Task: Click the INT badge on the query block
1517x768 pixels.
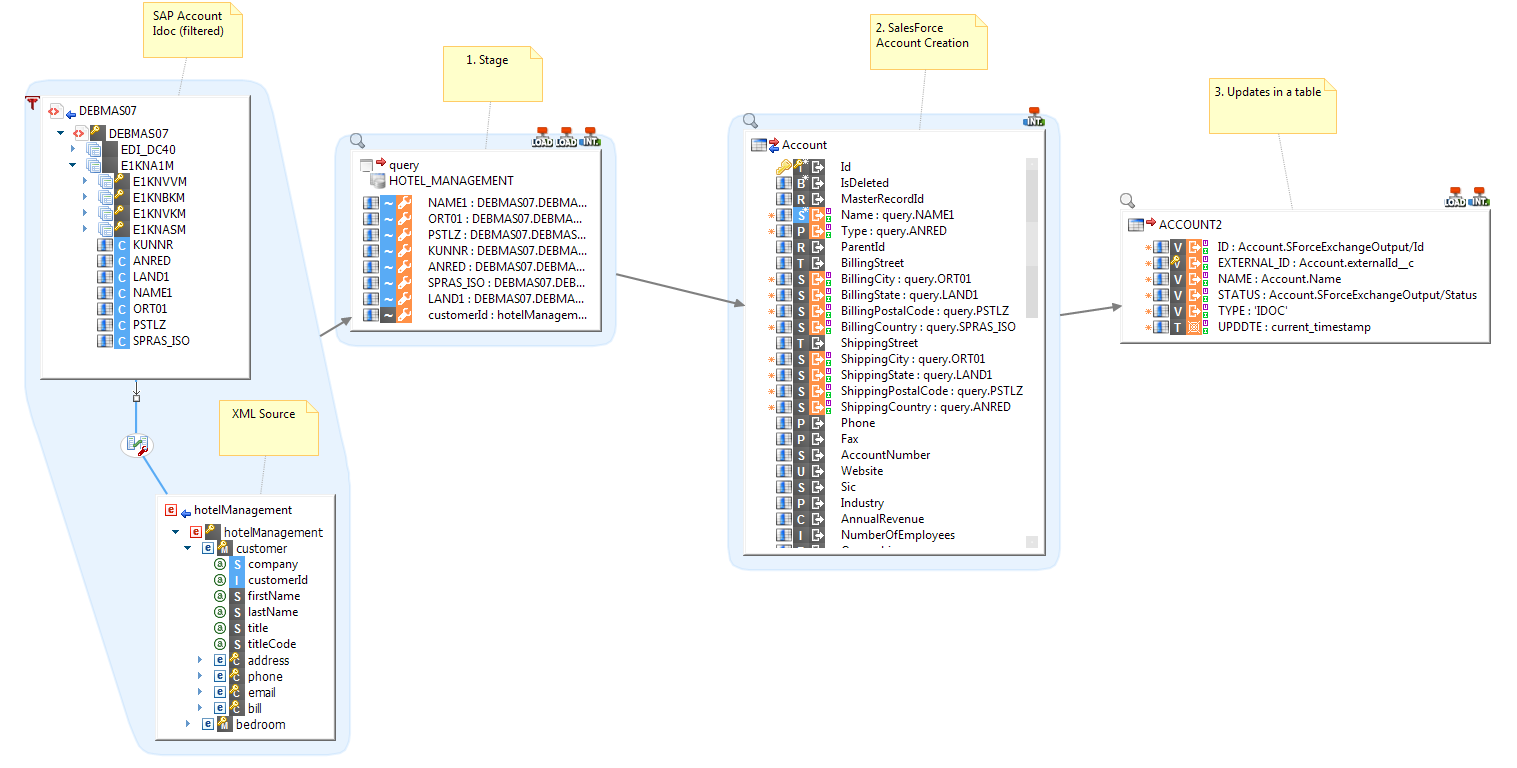Action: [x=591, y=137]
